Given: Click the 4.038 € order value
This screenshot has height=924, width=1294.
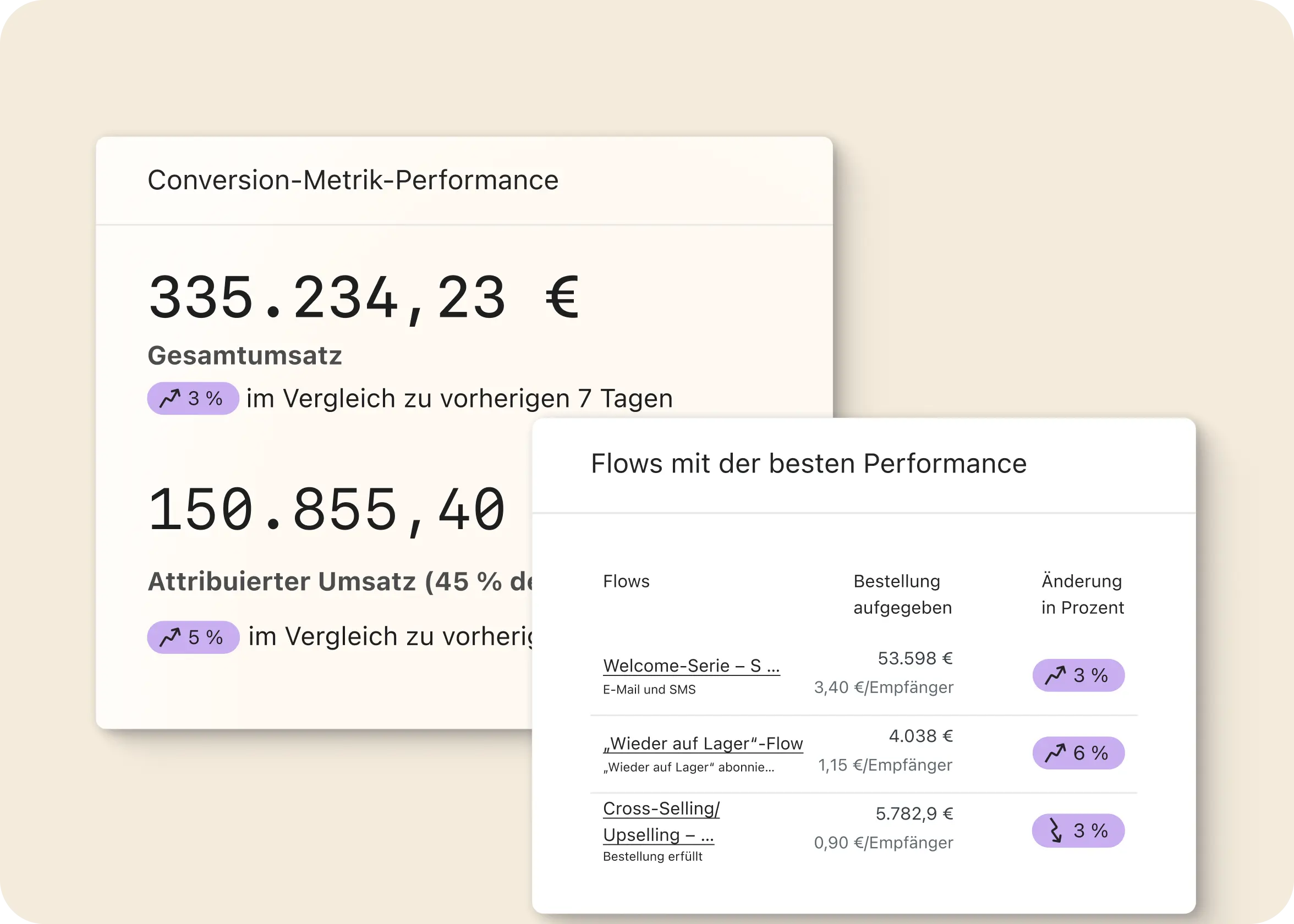Looking at the screenshot, I should tap(920, 736).
